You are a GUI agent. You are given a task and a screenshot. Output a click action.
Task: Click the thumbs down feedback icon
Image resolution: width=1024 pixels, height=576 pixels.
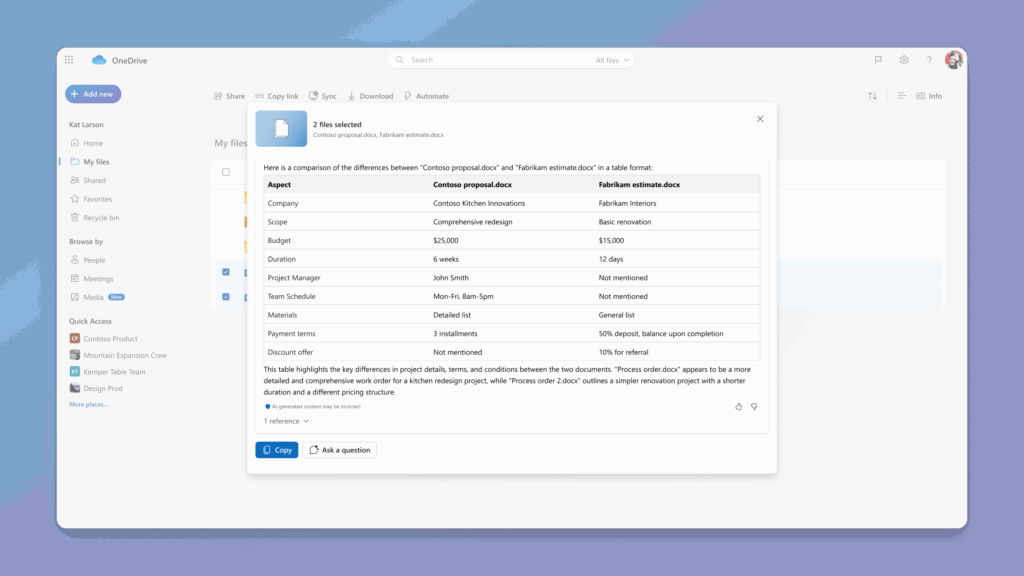tap(754, 407)
